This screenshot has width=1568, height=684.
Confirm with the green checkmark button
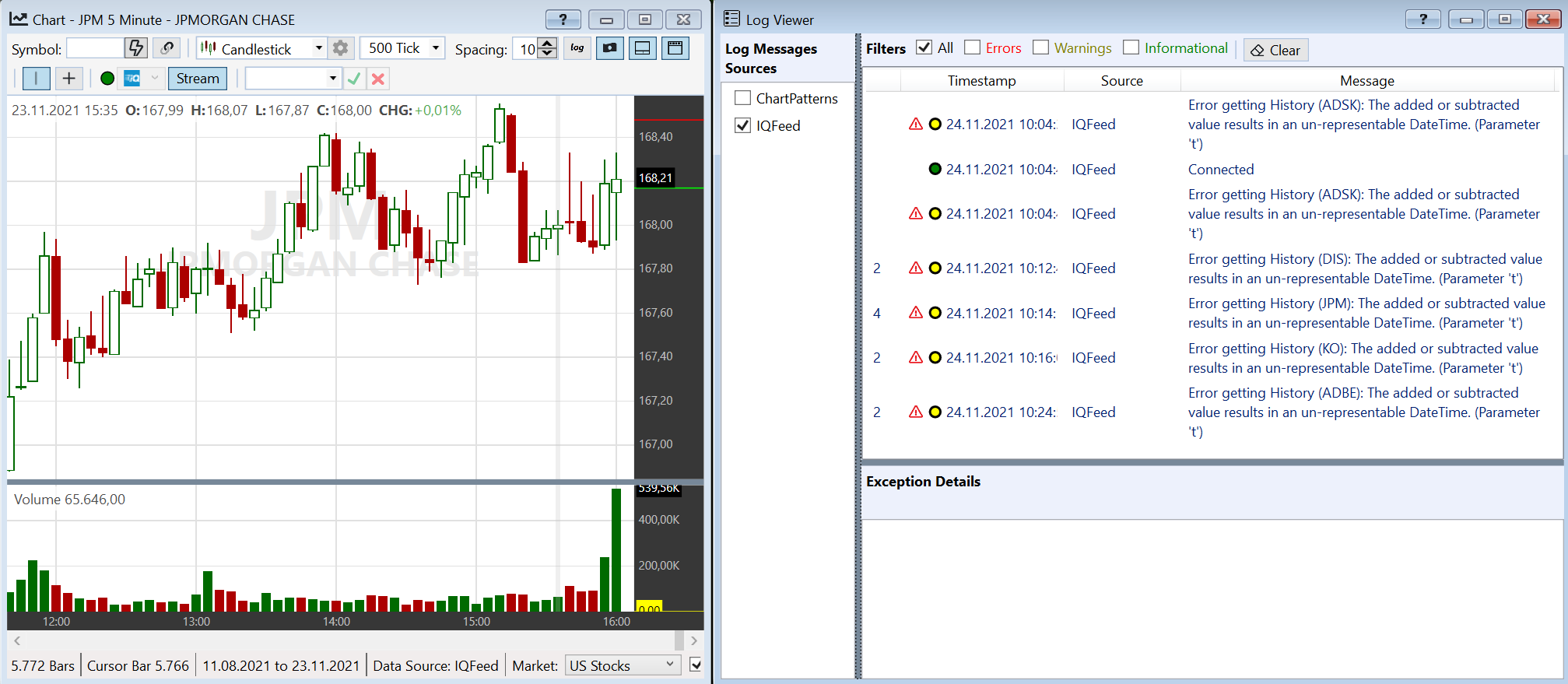[354, 79]
